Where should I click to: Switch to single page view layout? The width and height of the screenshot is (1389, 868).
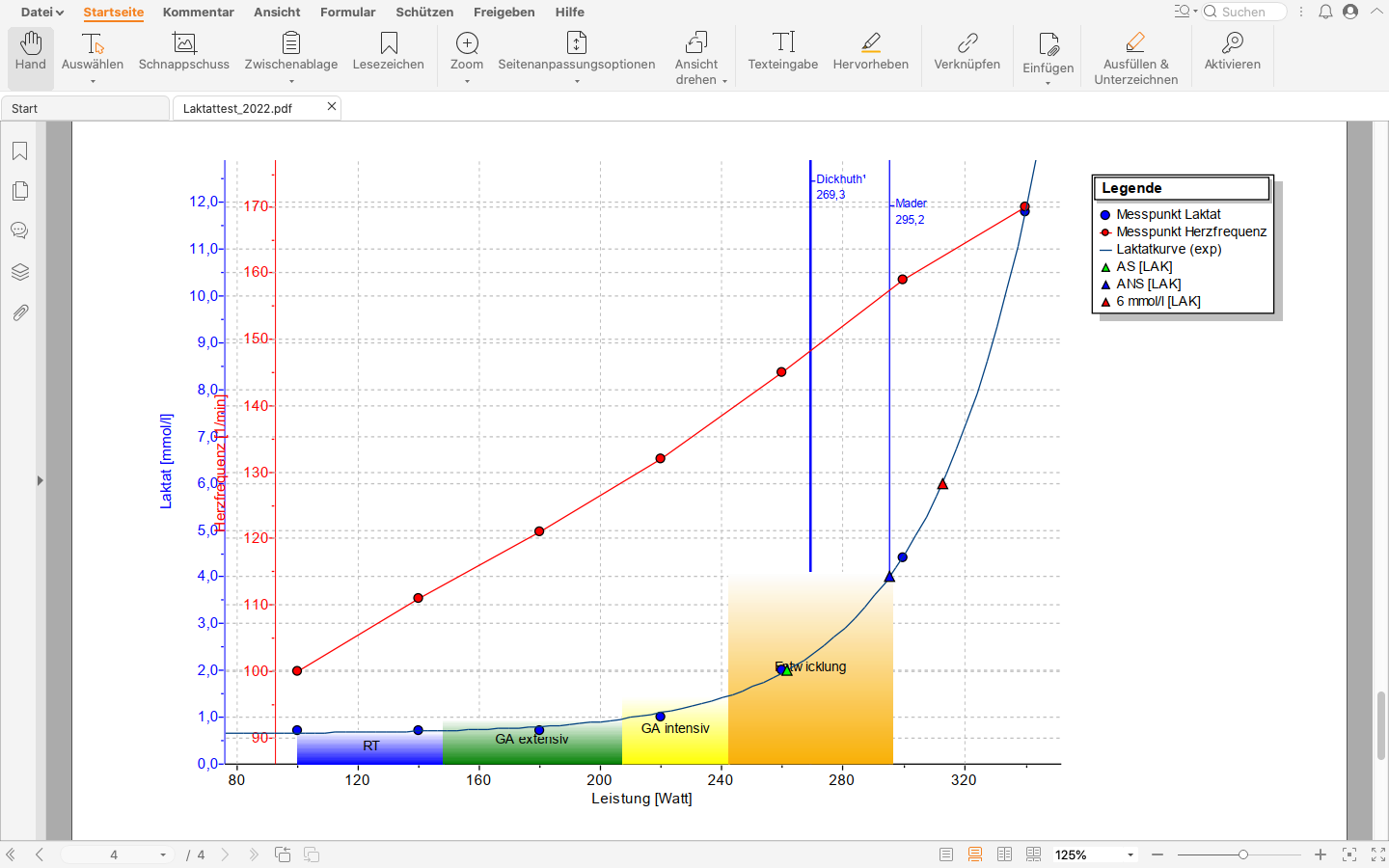[x=946, y=854]
